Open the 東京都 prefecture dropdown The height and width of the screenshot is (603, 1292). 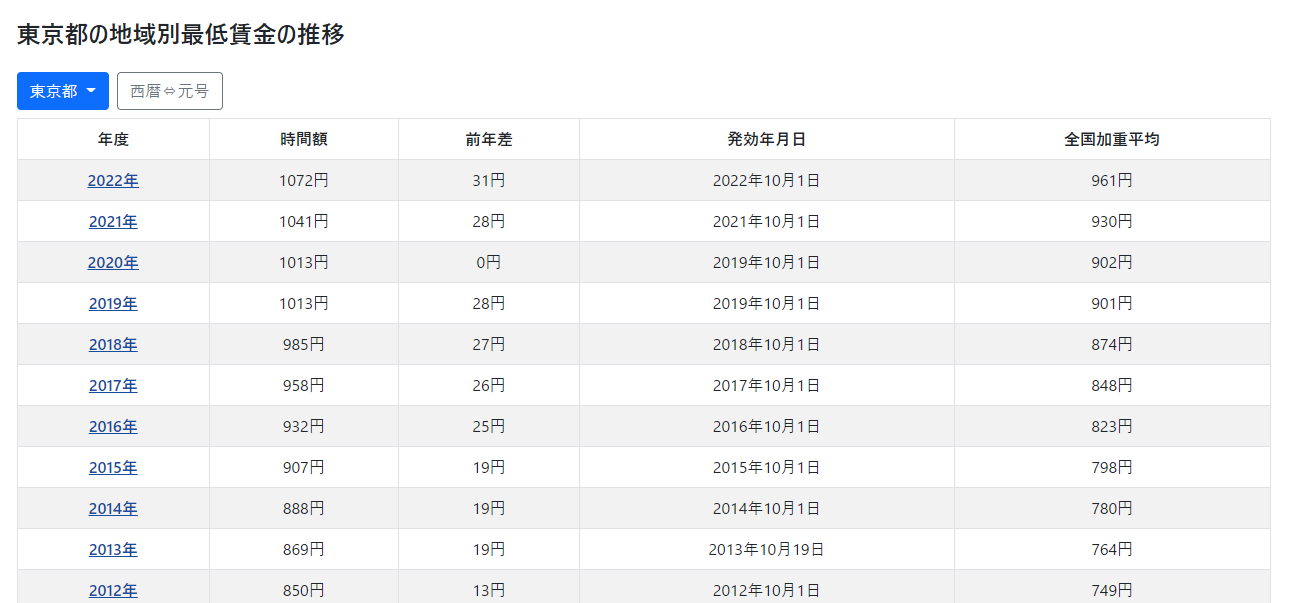62,91
